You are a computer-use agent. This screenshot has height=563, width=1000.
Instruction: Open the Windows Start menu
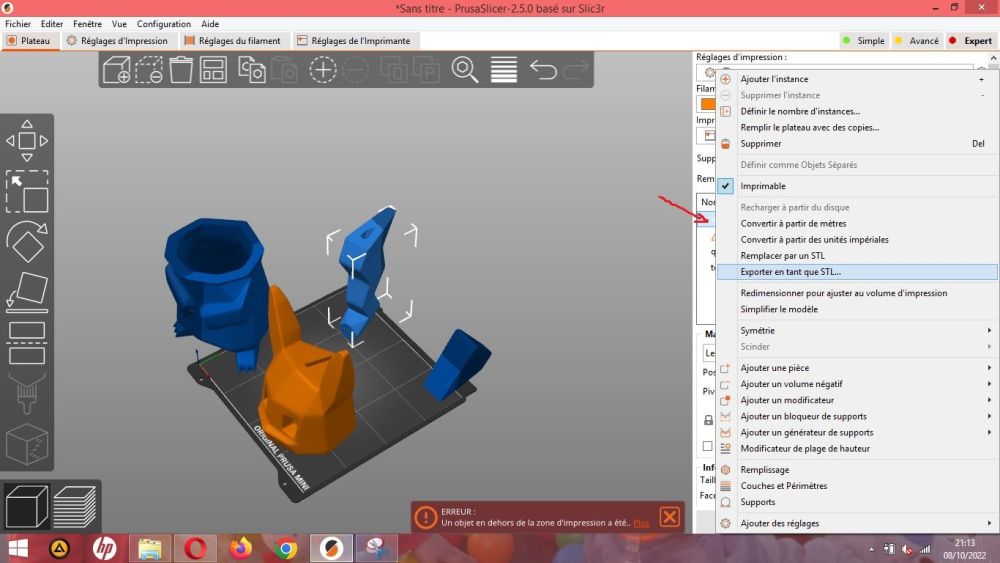coord(18,548)
